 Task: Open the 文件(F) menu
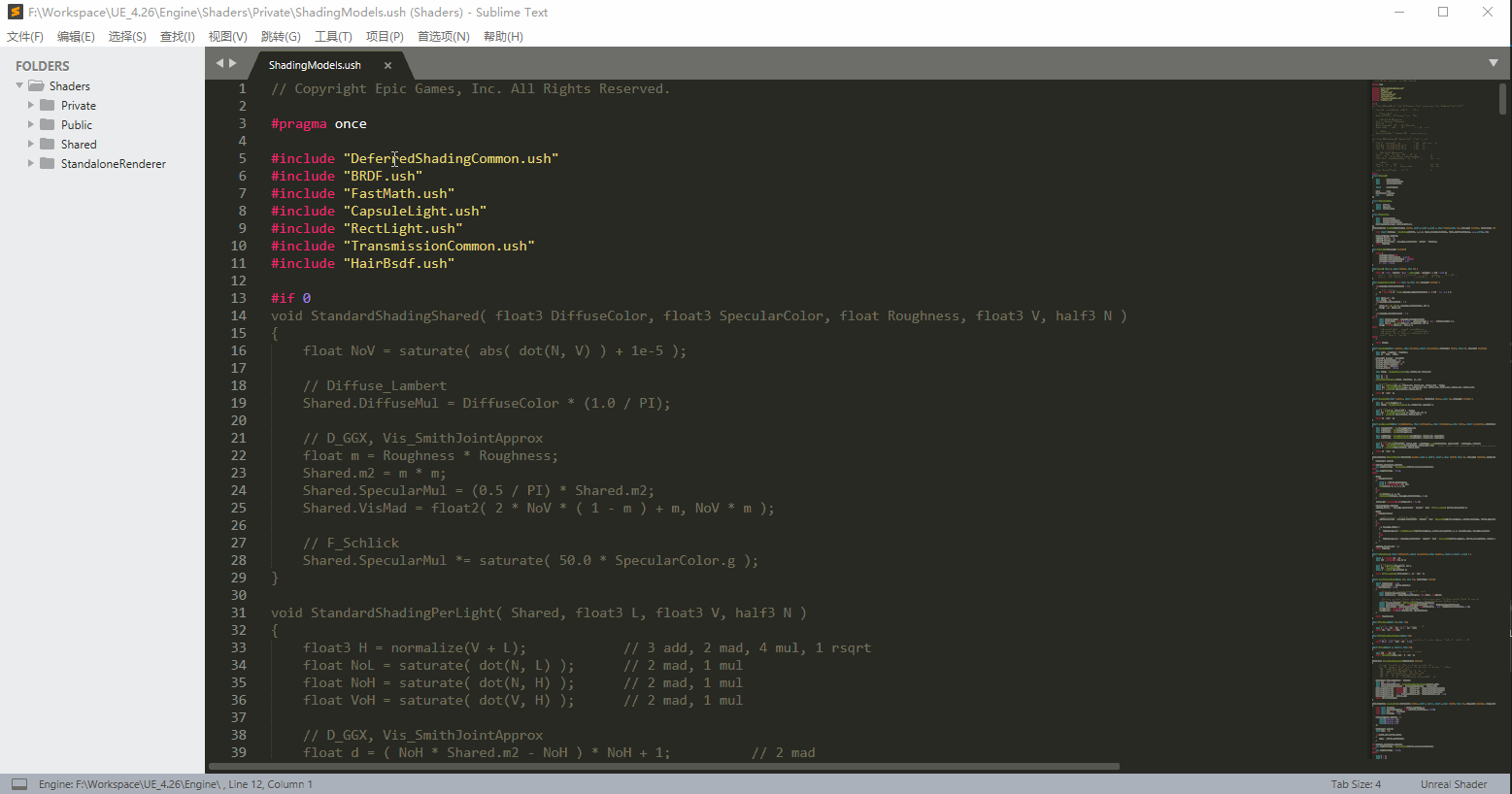point(25,37)
